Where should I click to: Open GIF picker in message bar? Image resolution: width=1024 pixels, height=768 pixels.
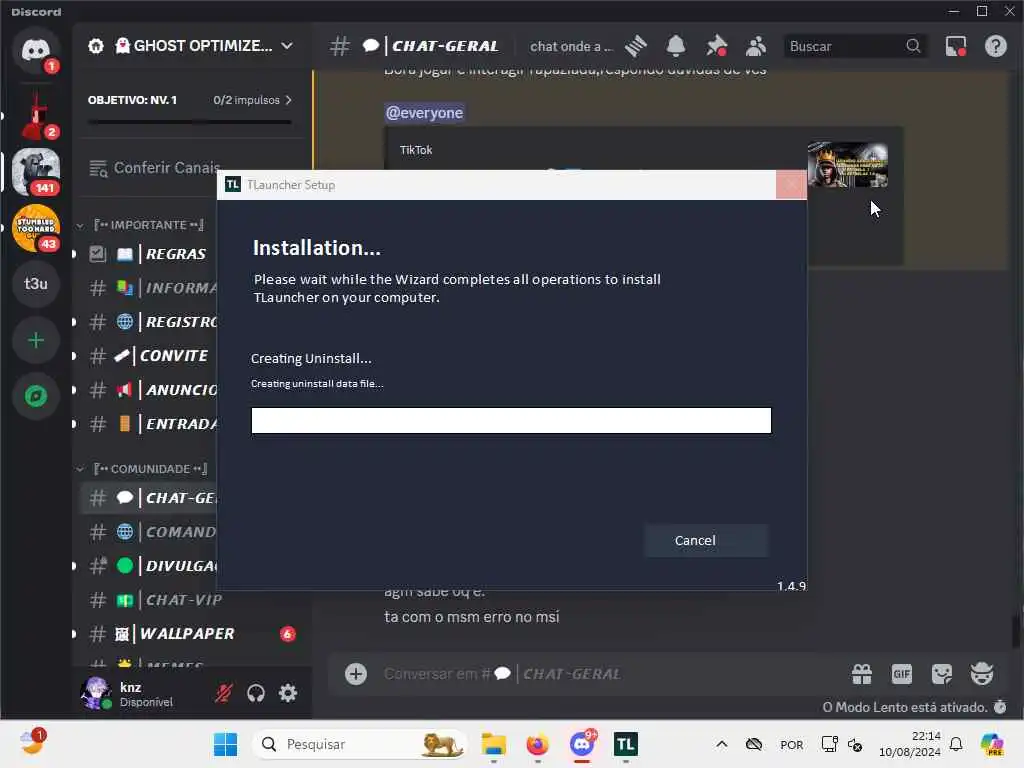pyautogui.click(x=902, y=674)
